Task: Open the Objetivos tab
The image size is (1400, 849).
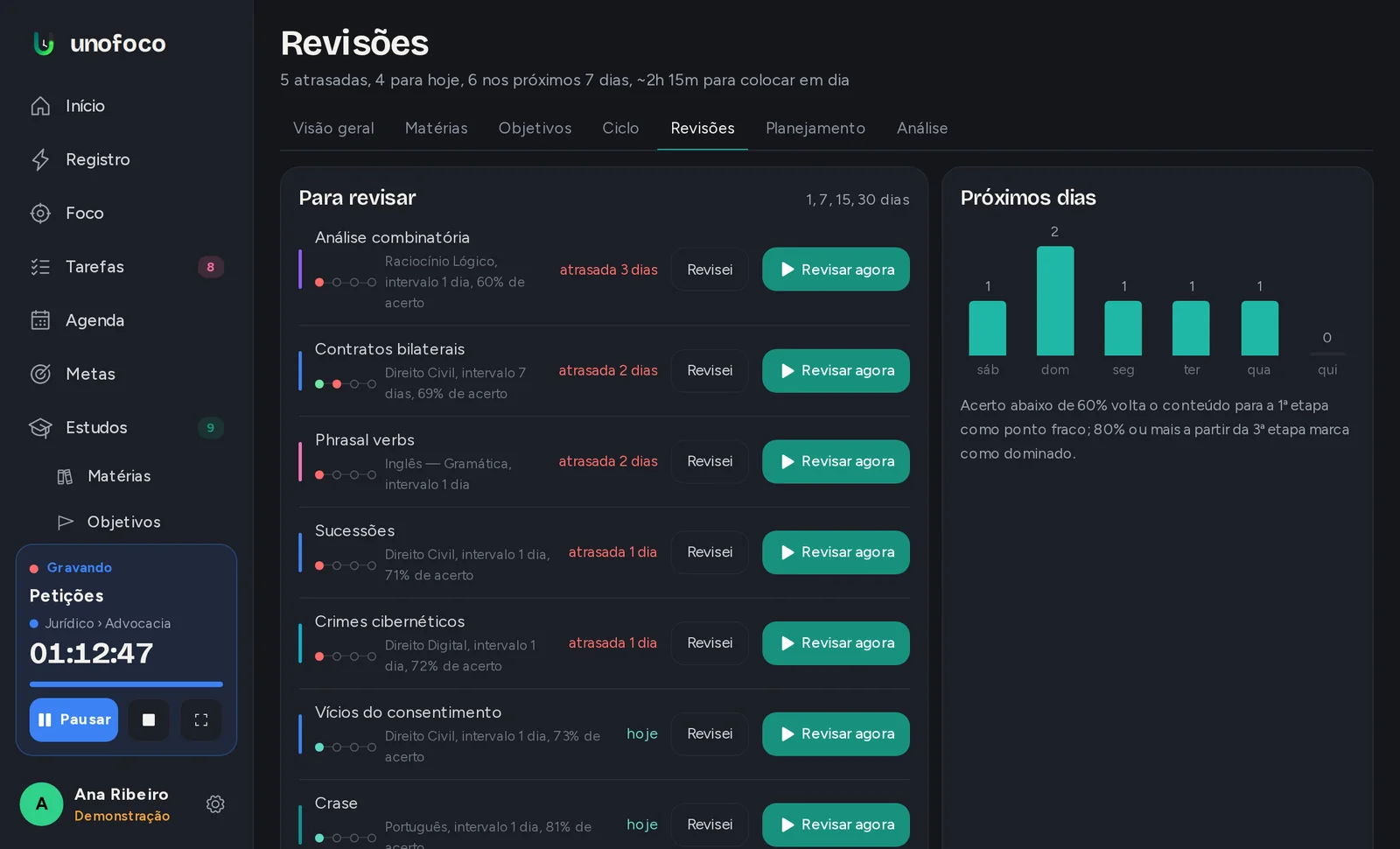Action: pos(535,128)
